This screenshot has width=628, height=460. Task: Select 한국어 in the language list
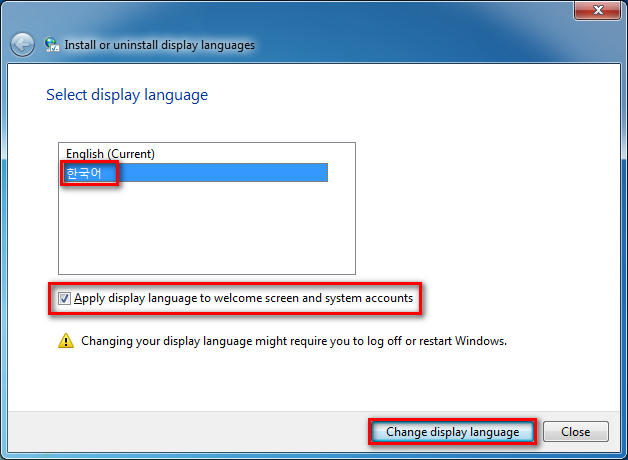point(197,173)
